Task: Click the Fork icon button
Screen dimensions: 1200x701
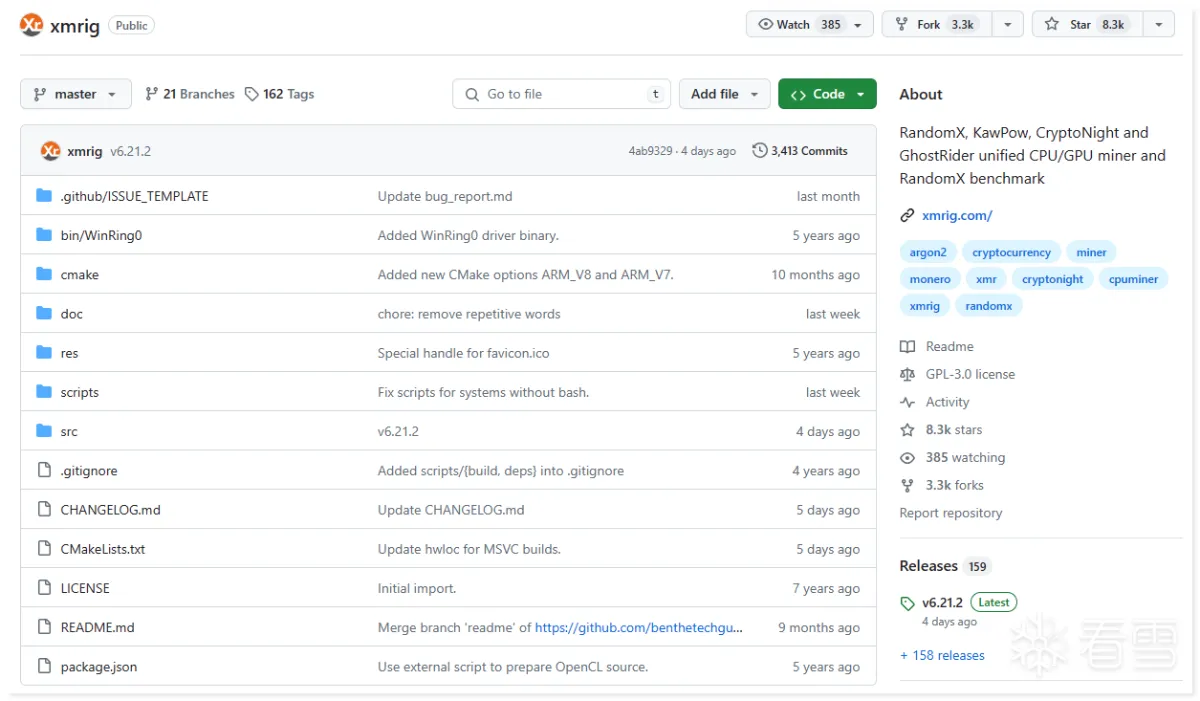Action: pyautogui.click(x=902, y=25)
